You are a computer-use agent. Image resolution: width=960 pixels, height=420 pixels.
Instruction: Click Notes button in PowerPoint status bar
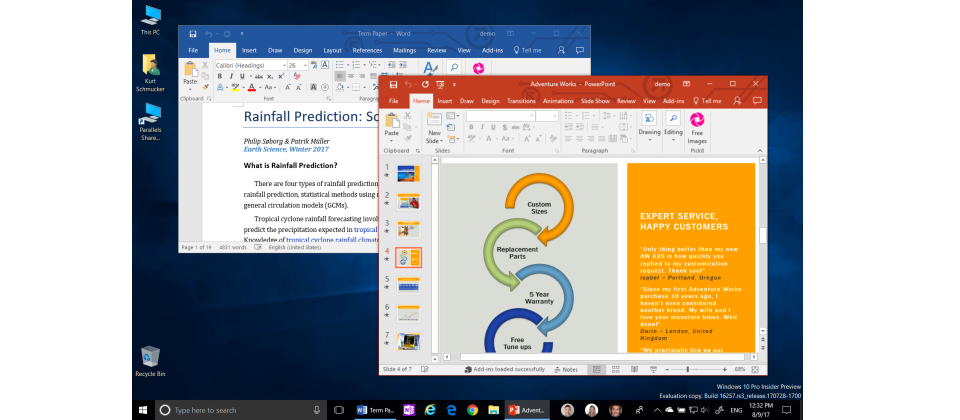[x=566, y=369]
